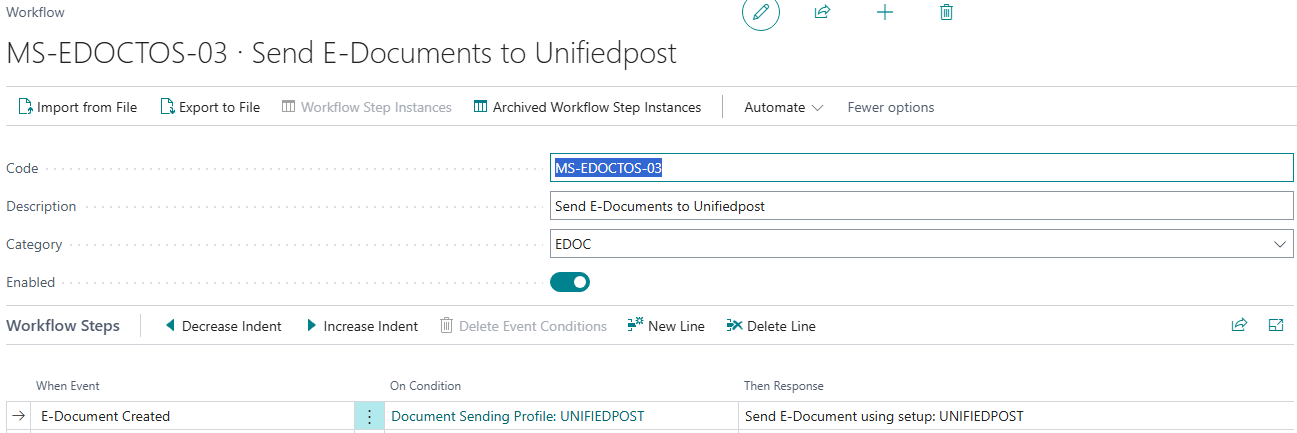
Task: Click the Description input field
Action: pyautogui.click(x=921, y=206)
